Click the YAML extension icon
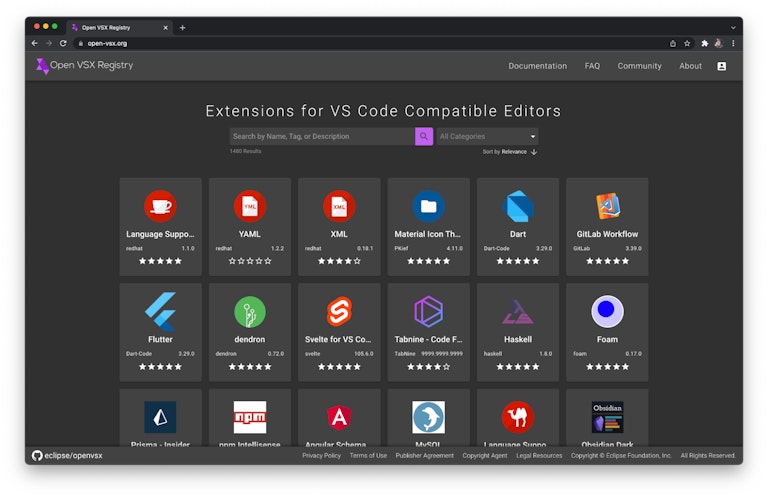The image size is (768, 498). pyautogui.click(x=249, y=206)
